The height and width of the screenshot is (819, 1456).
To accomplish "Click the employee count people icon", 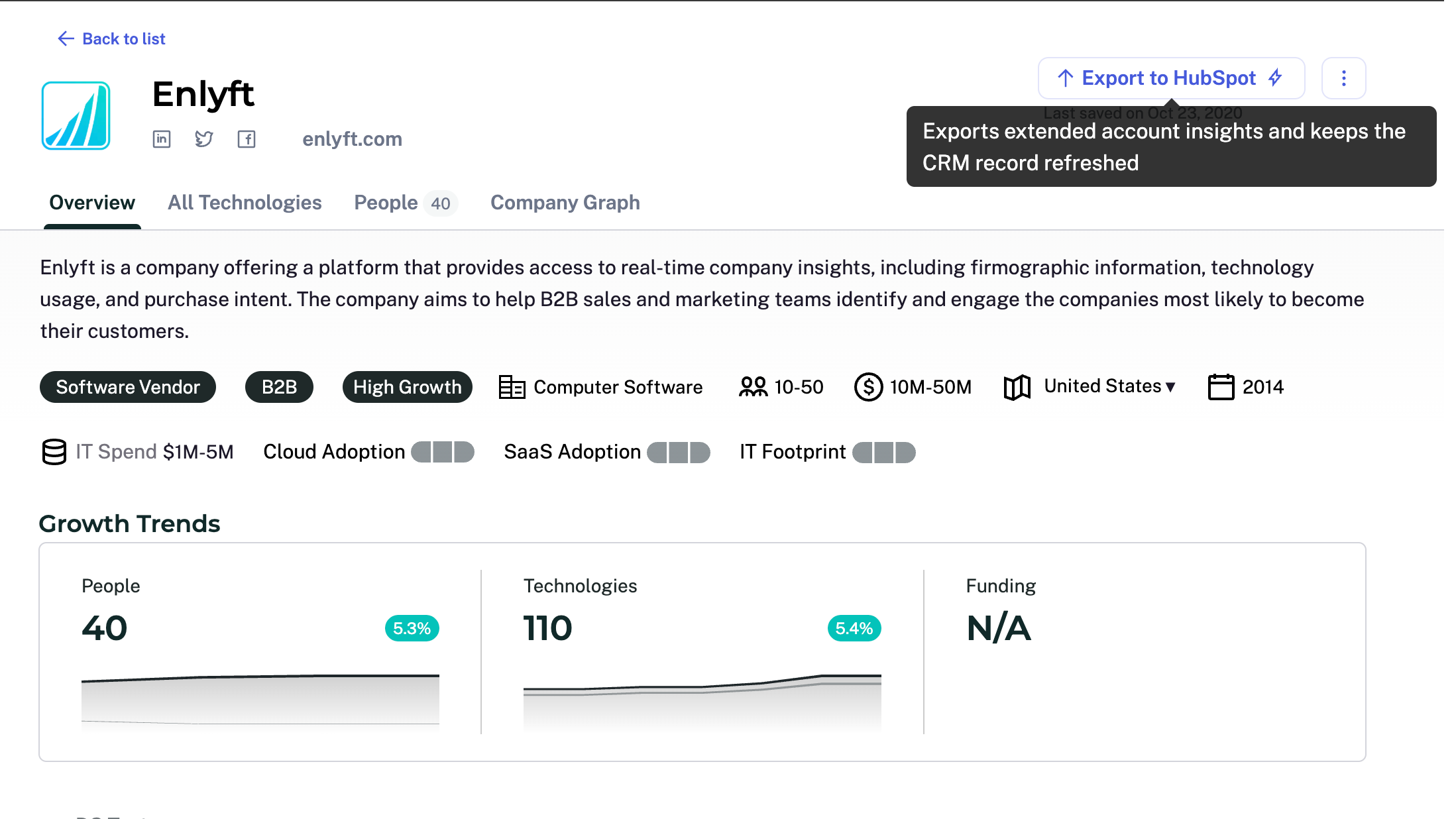I will 753,387.
